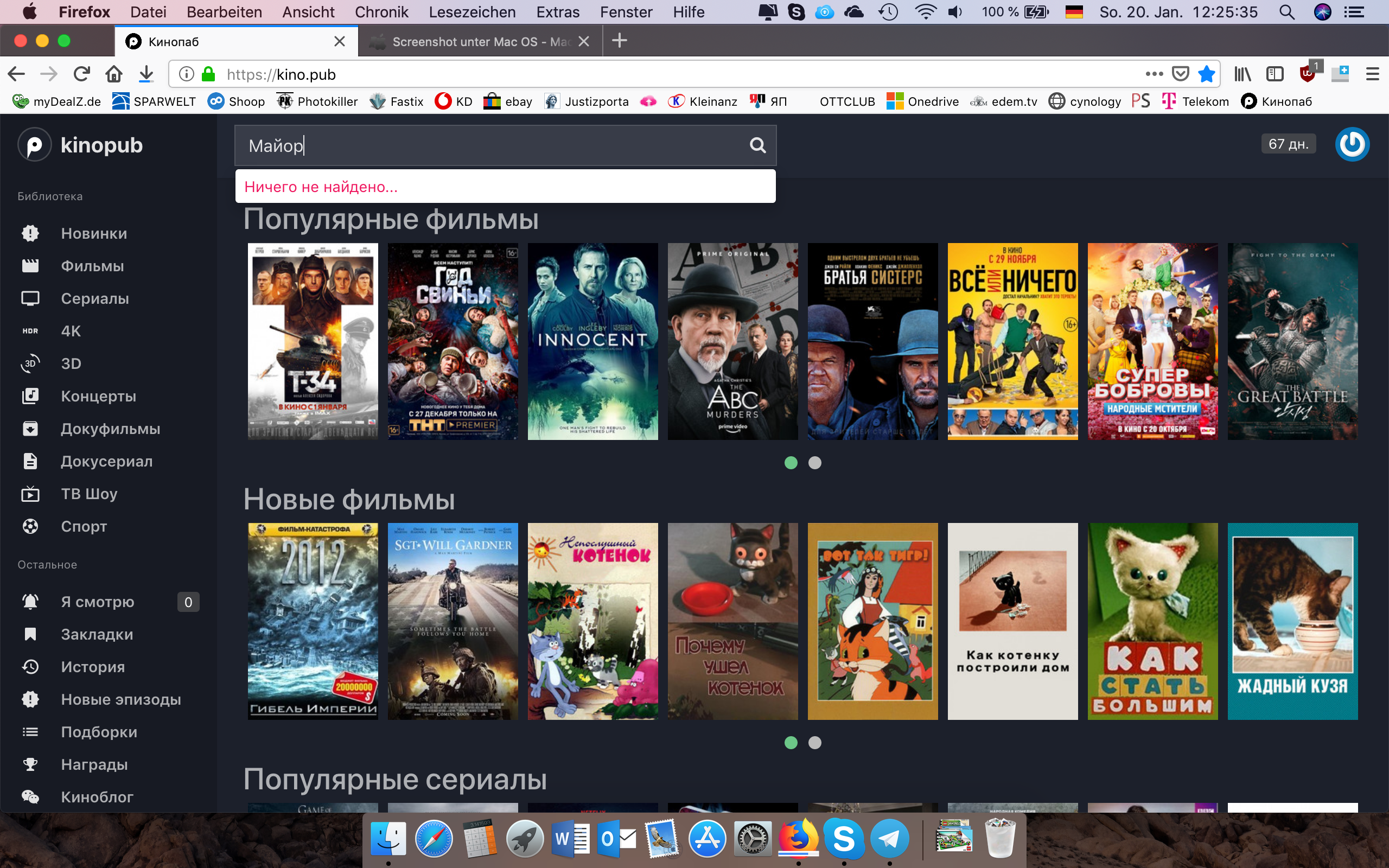Show second page of Новые фильмы carousel
The image size is (1389, 868).
tap(814, 743)
